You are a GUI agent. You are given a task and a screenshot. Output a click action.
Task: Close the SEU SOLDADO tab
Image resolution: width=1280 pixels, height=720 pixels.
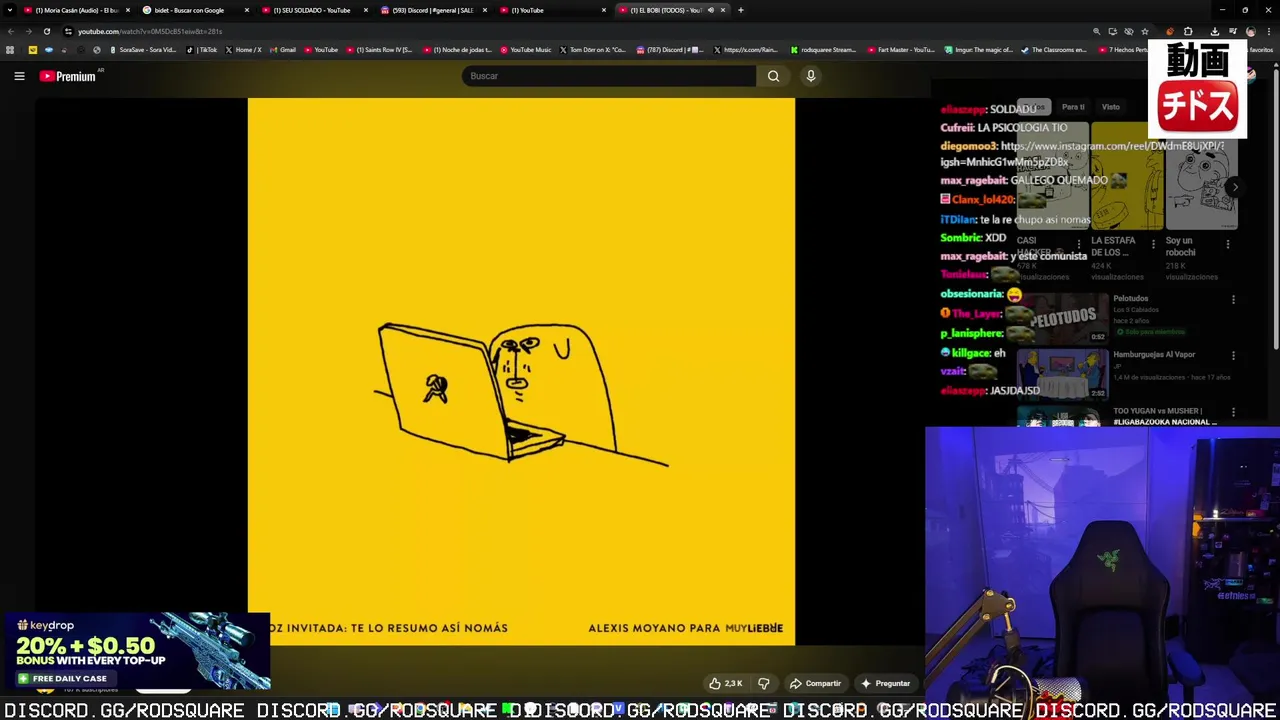click(x=366, y=10)
